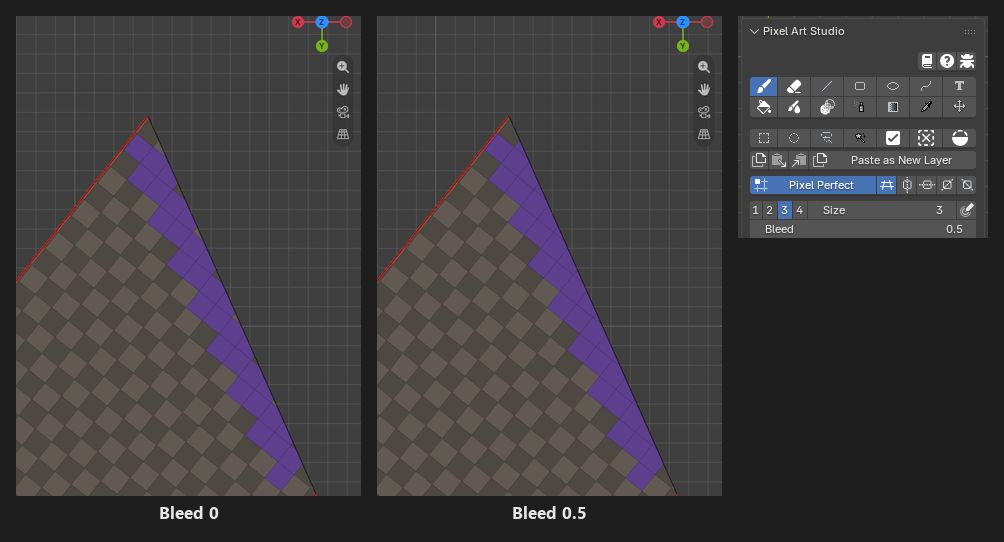1004x542 pixels.
Task: Click the panel drag handle dots
Action: point(969,31)
